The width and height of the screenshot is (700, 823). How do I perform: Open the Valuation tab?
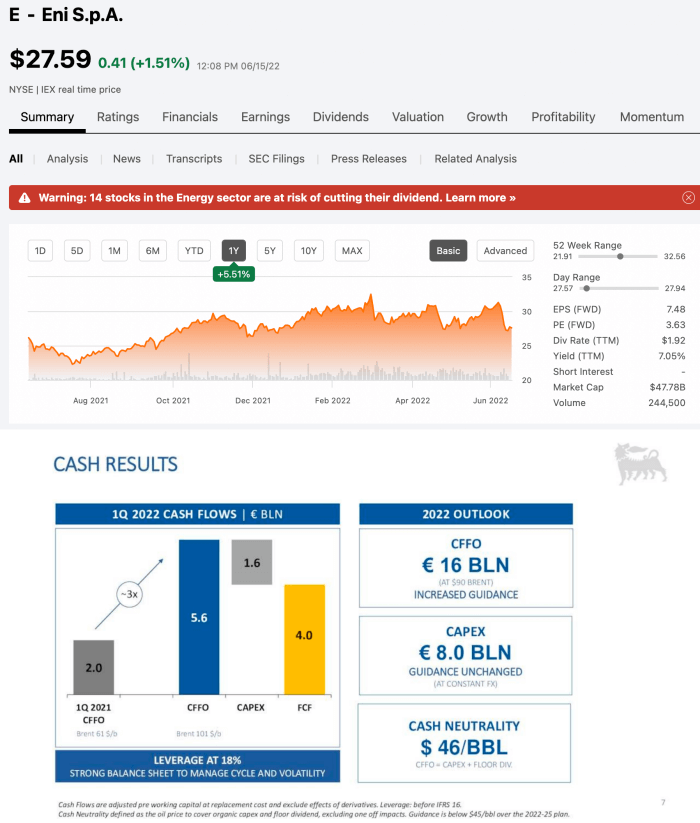point(418,117)
